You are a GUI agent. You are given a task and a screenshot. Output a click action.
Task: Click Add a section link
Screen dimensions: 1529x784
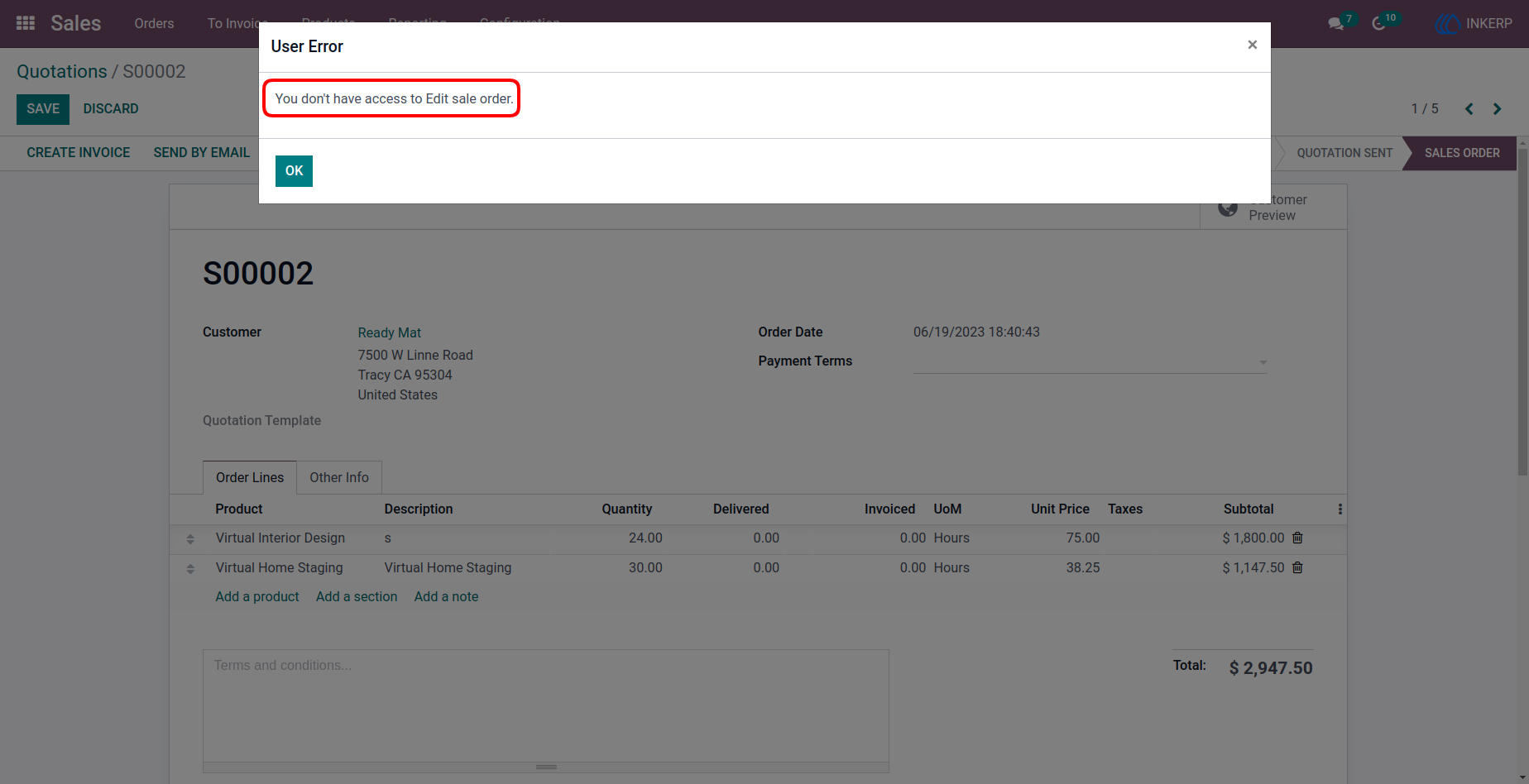(x=357, y=597)
